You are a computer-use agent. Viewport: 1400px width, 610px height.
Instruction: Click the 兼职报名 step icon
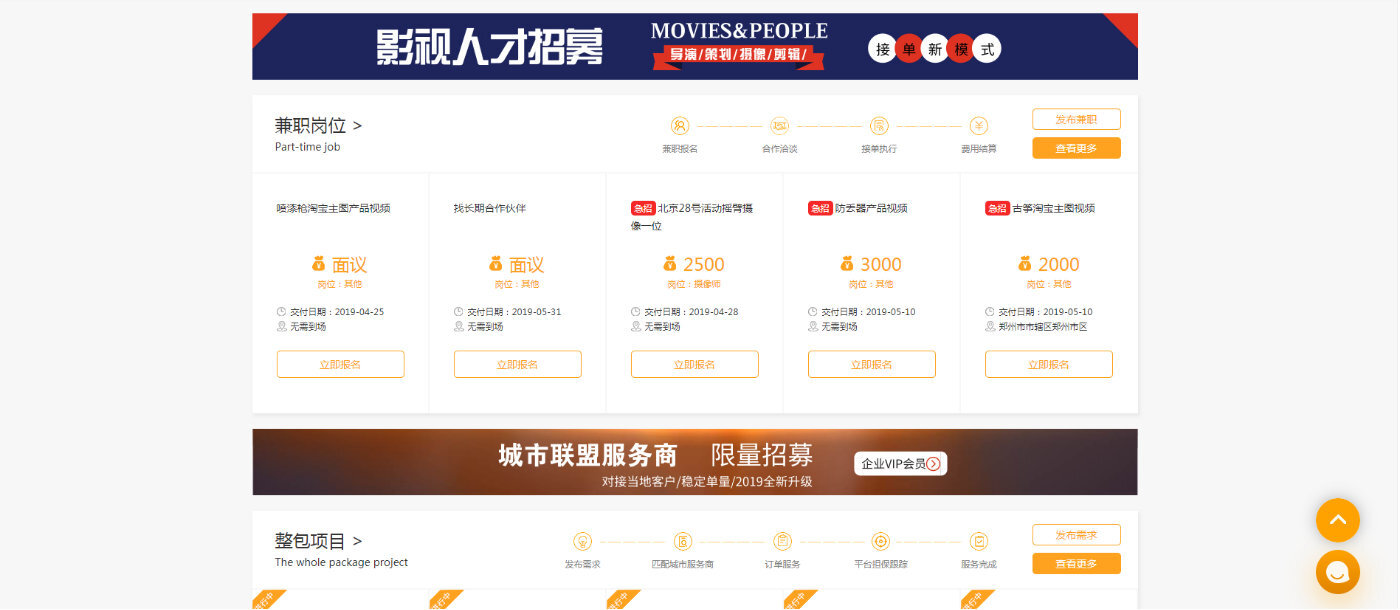tap(680, 126)
